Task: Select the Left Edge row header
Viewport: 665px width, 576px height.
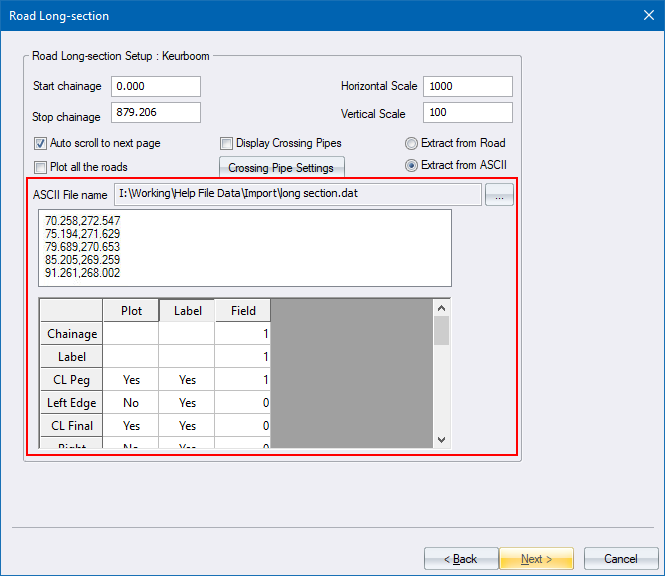Action: [x=72, y=403]
